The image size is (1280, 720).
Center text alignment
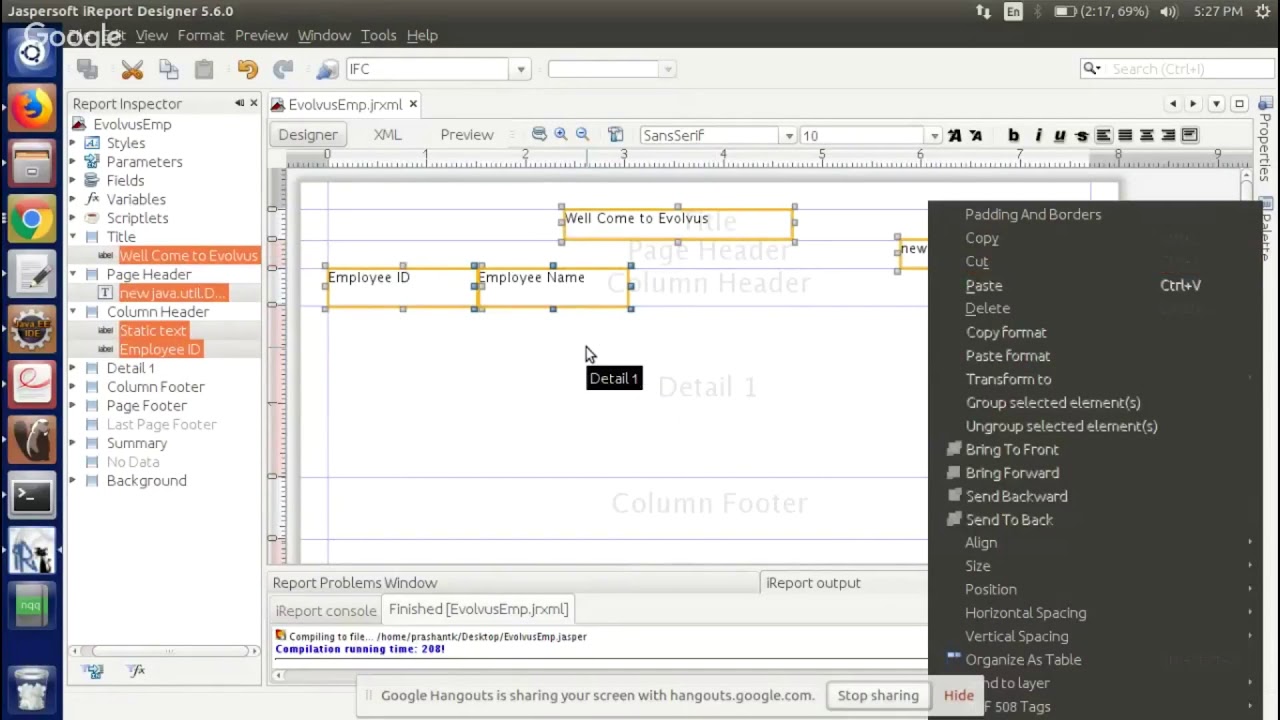(x=1147, y=135)
